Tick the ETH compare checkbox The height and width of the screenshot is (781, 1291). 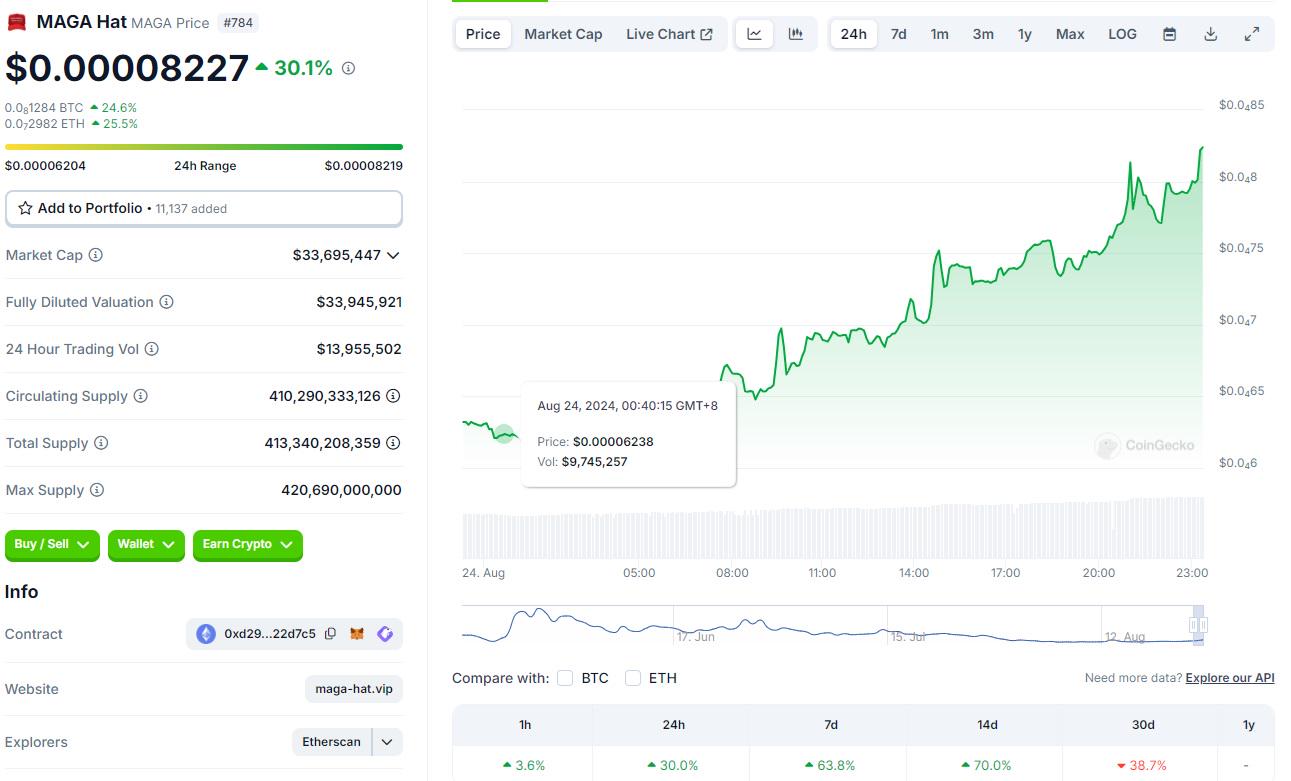point(633,678)
